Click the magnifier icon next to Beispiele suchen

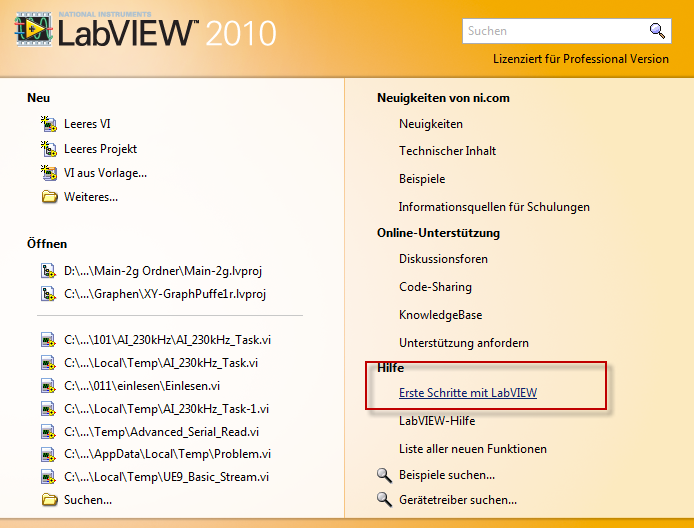click(x=384, y=475)
